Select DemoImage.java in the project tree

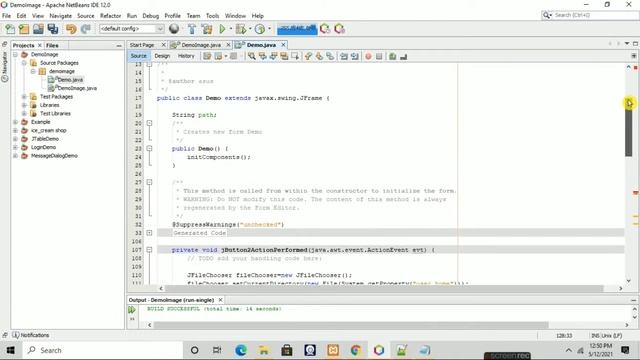[77, 88]
